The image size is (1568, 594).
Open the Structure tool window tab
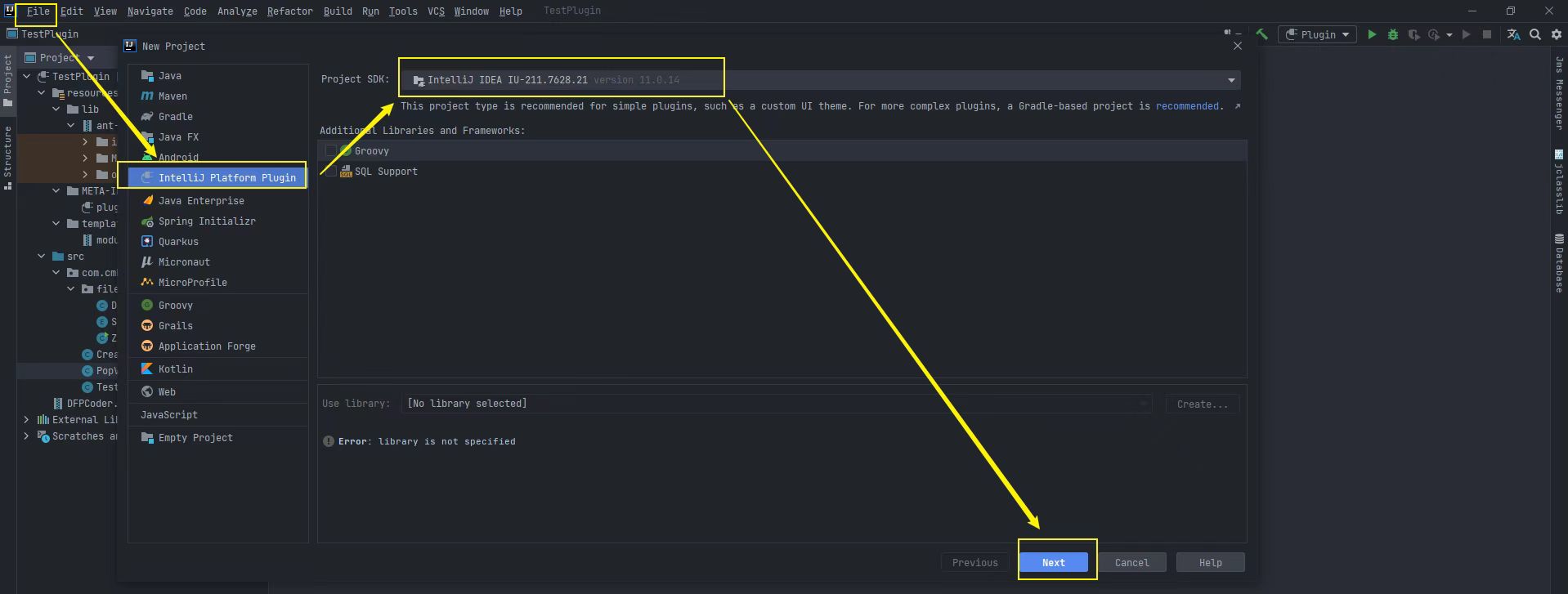coord(8,157)
